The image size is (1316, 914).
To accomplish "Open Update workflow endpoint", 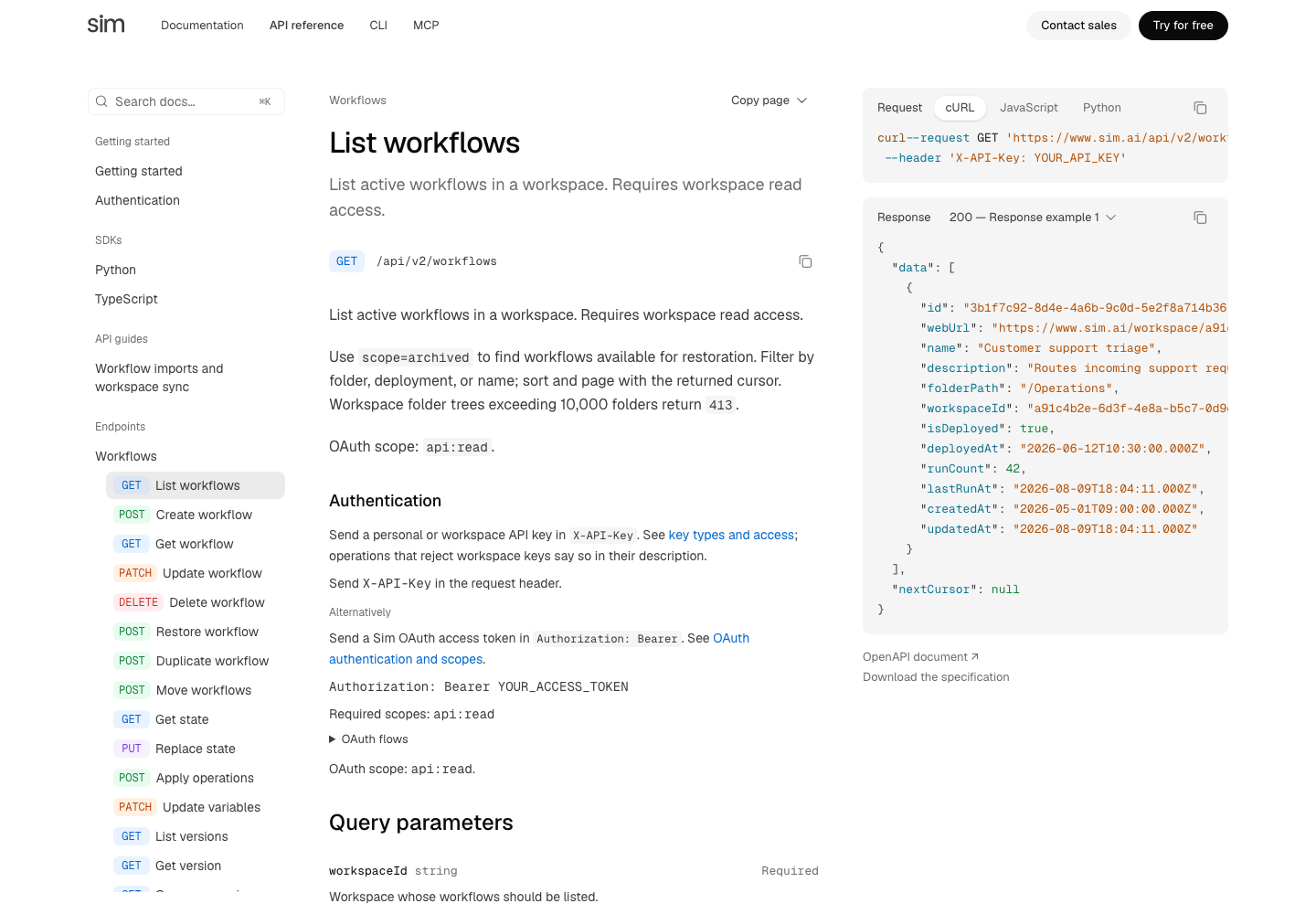I will click(196, 573).
